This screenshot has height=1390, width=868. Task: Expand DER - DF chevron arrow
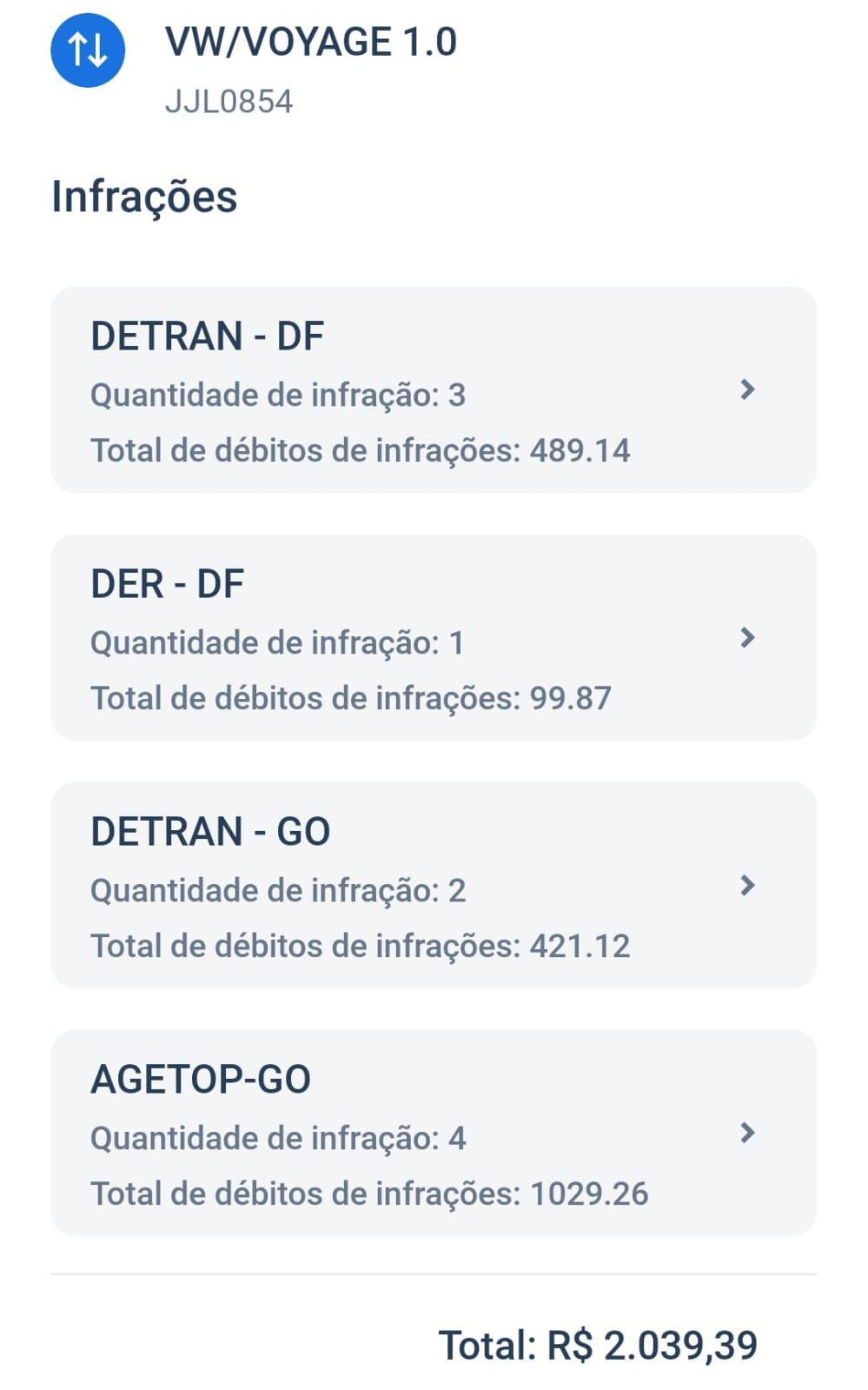coord(746,637)
